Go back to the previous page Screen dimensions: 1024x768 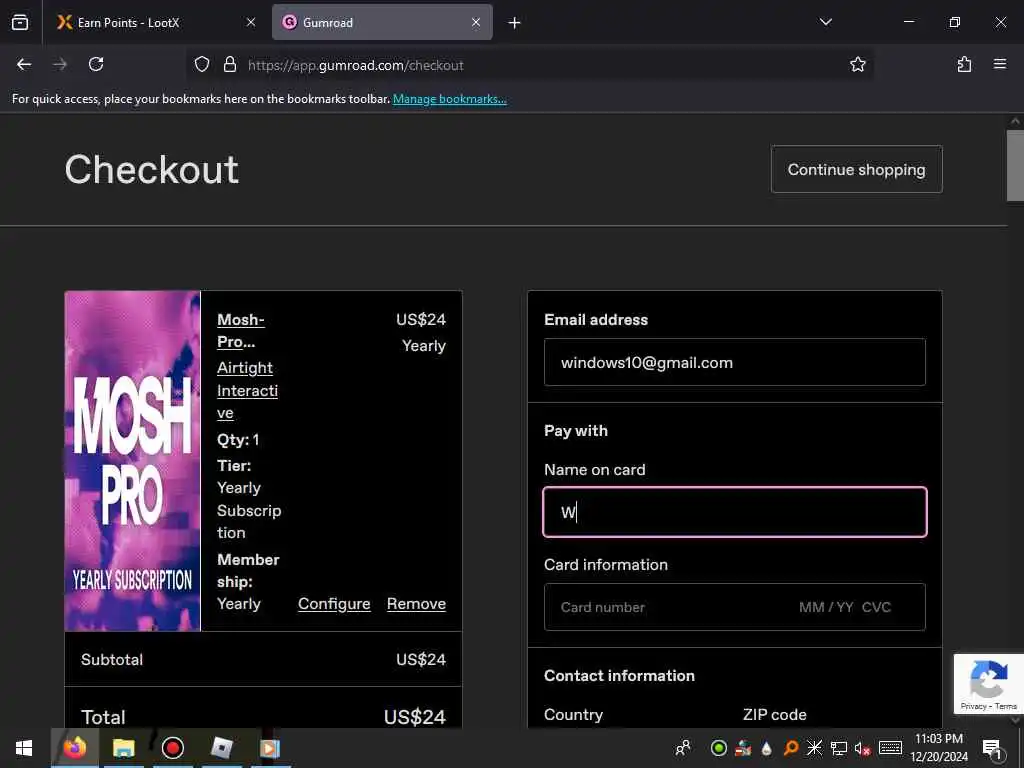[24, 64]
